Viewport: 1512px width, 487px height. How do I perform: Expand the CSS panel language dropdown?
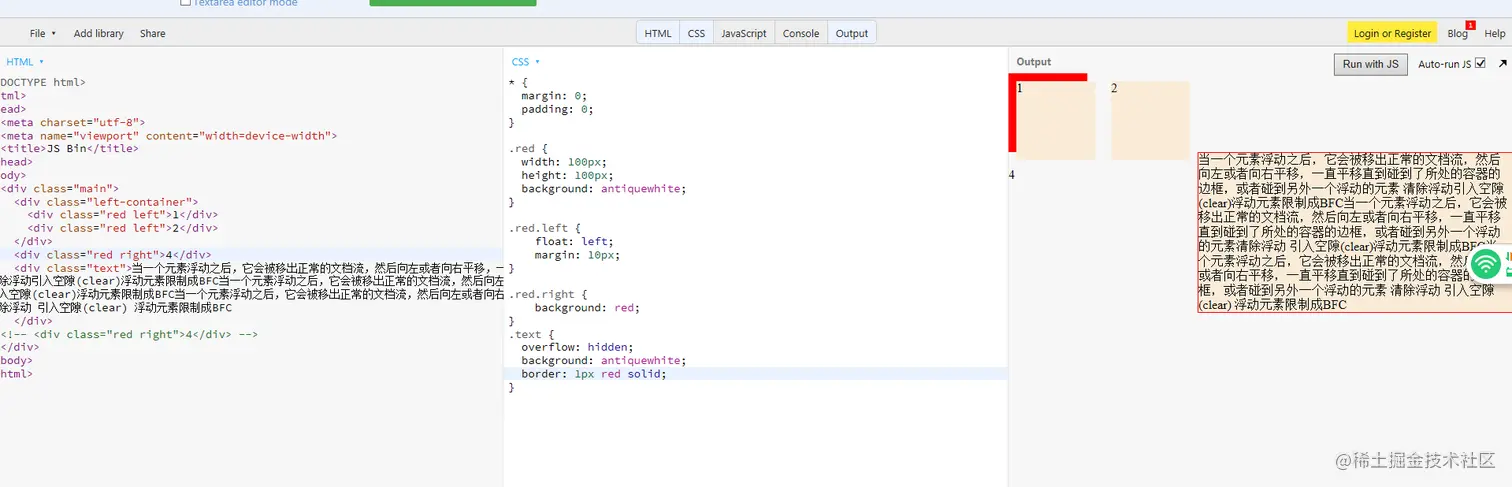(525, 62)
